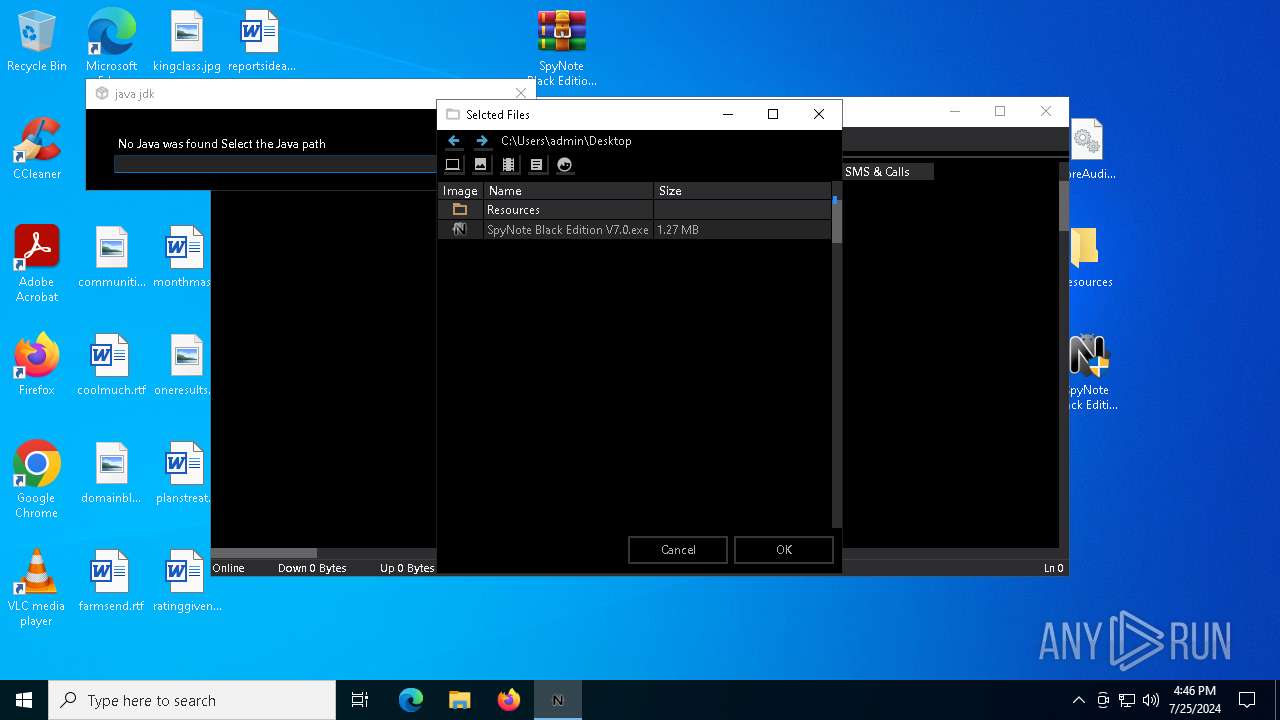Sort by the Name column header
The image size is (1280, 720).
coord(568,191)
